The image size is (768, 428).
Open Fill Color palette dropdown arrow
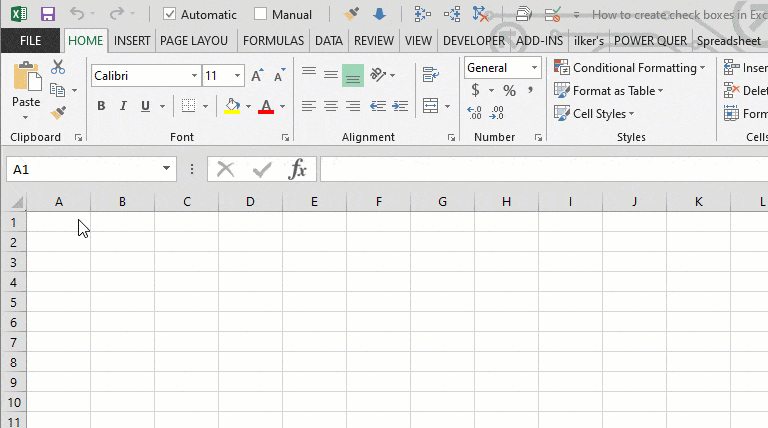click(x=248, y=106)
